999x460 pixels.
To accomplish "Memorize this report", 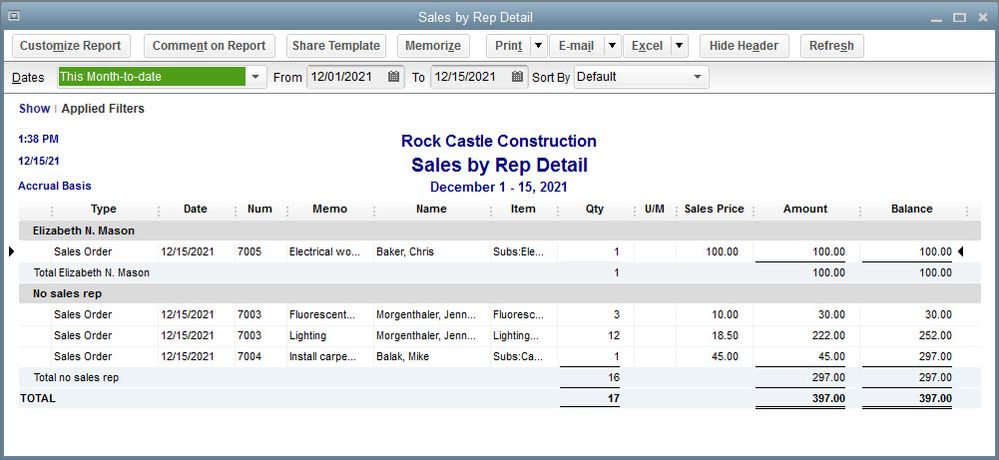I will [x=433, y=46].
